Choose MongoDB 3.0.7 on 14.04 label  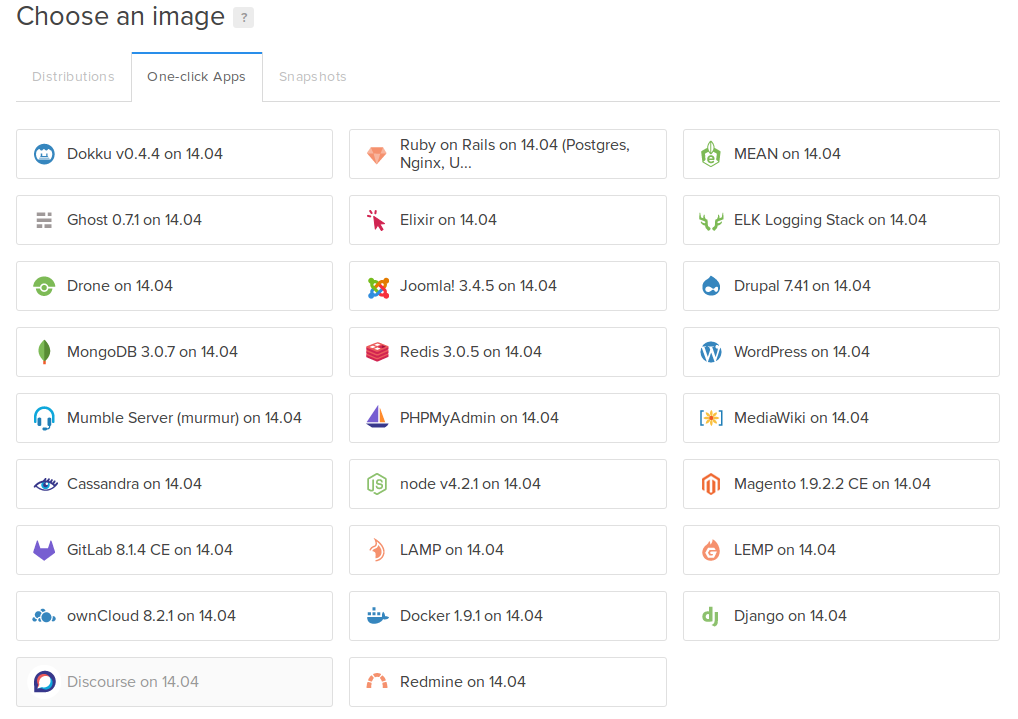pos(152,352)
